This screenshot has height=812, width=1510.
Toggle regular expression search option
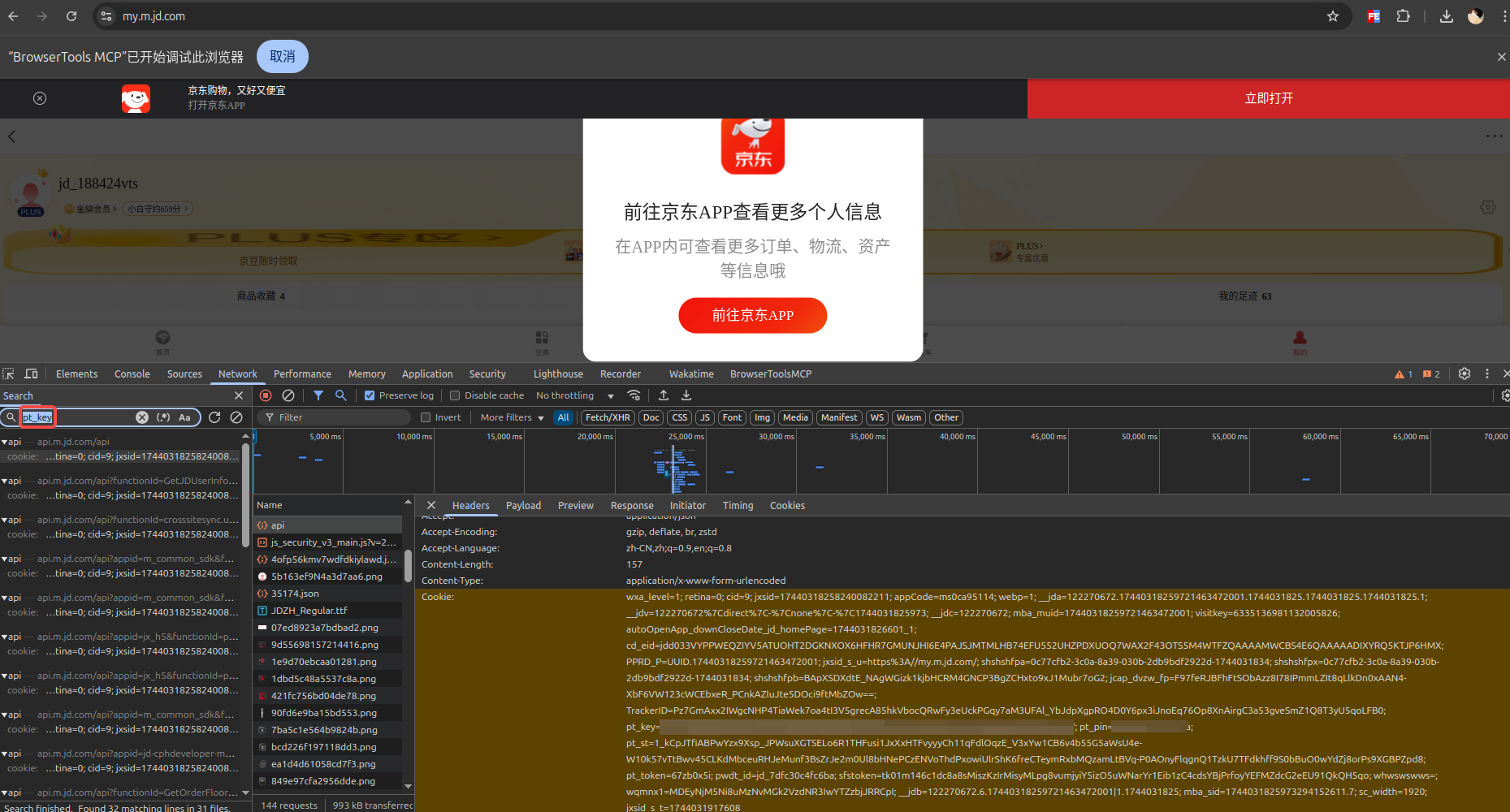163,417
